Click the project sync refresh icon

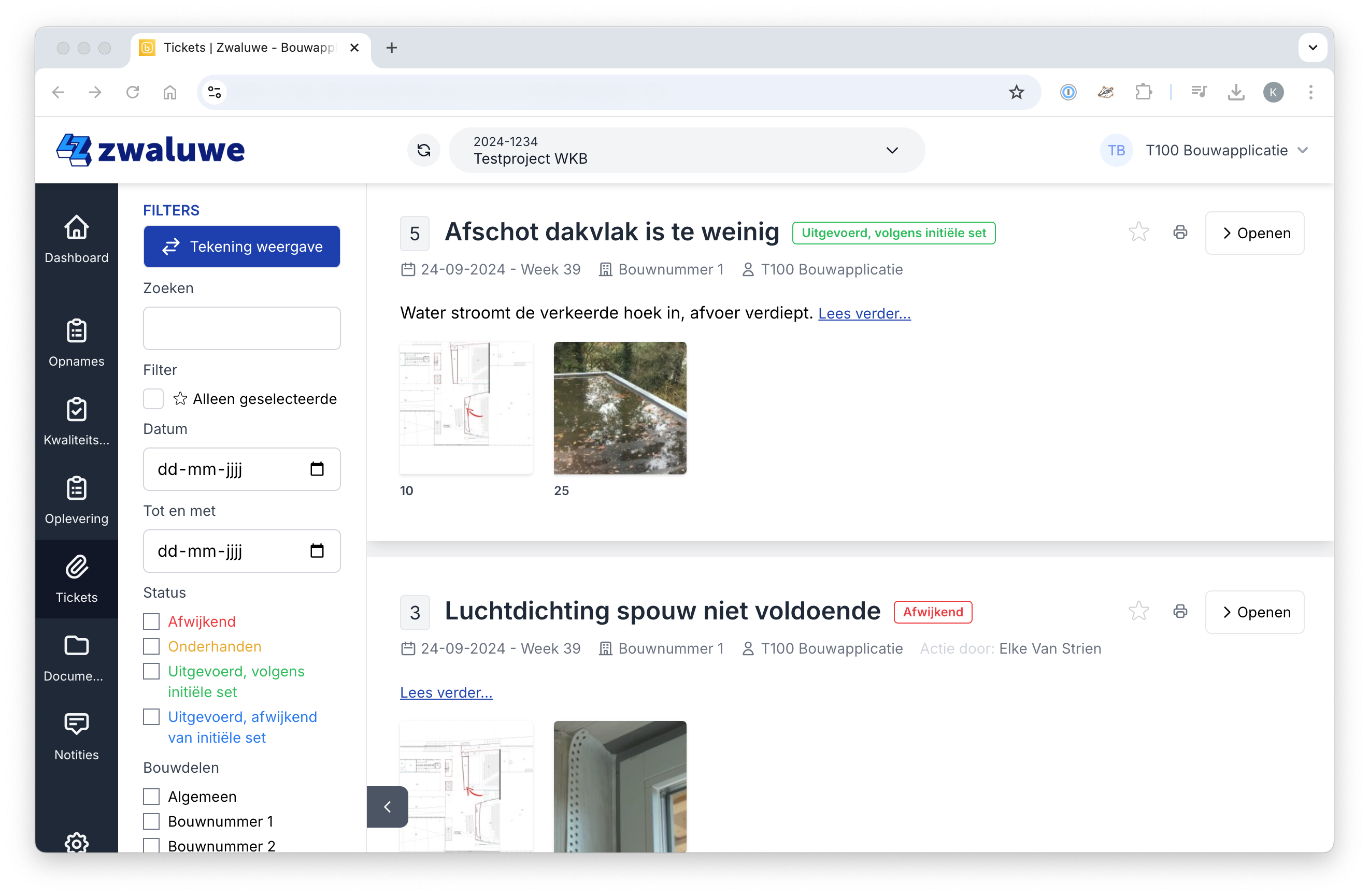point(424,150)
